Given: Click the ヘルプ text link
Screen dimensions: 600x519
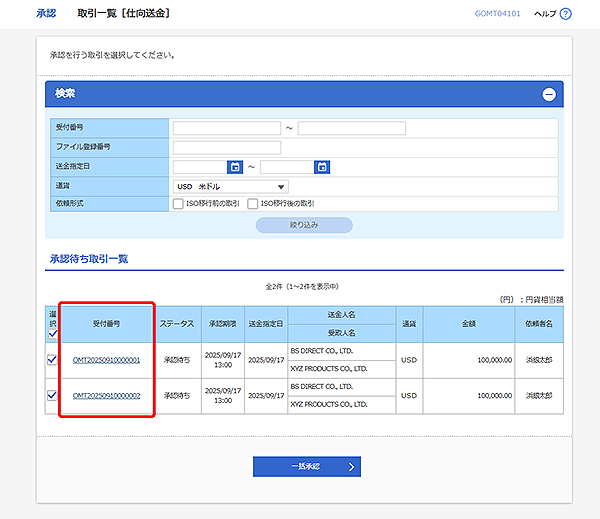Looking at the screenshot, I should point(545,14).
